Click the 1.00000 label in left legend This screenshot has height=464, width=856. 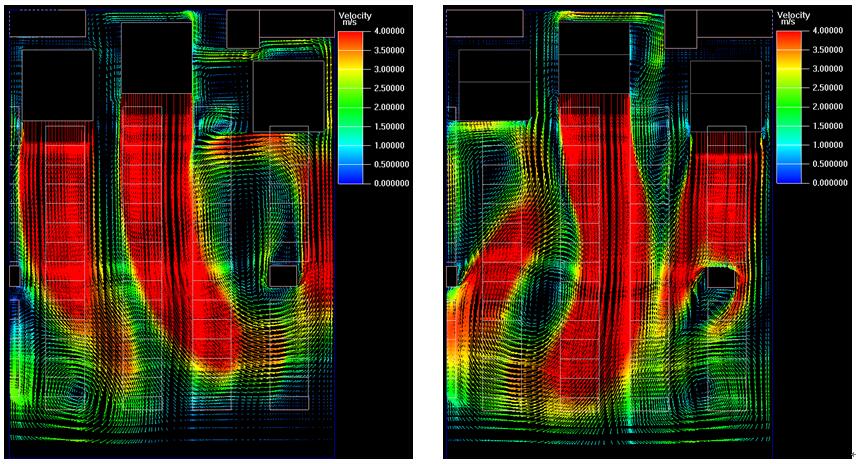point(386,146)
